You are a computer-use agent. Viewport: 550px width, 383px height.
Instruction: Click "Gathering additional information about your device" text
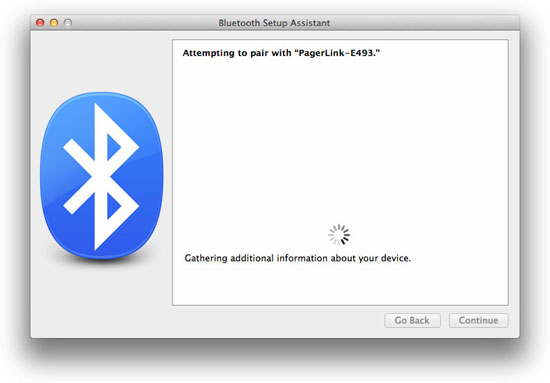pos(297,258)
